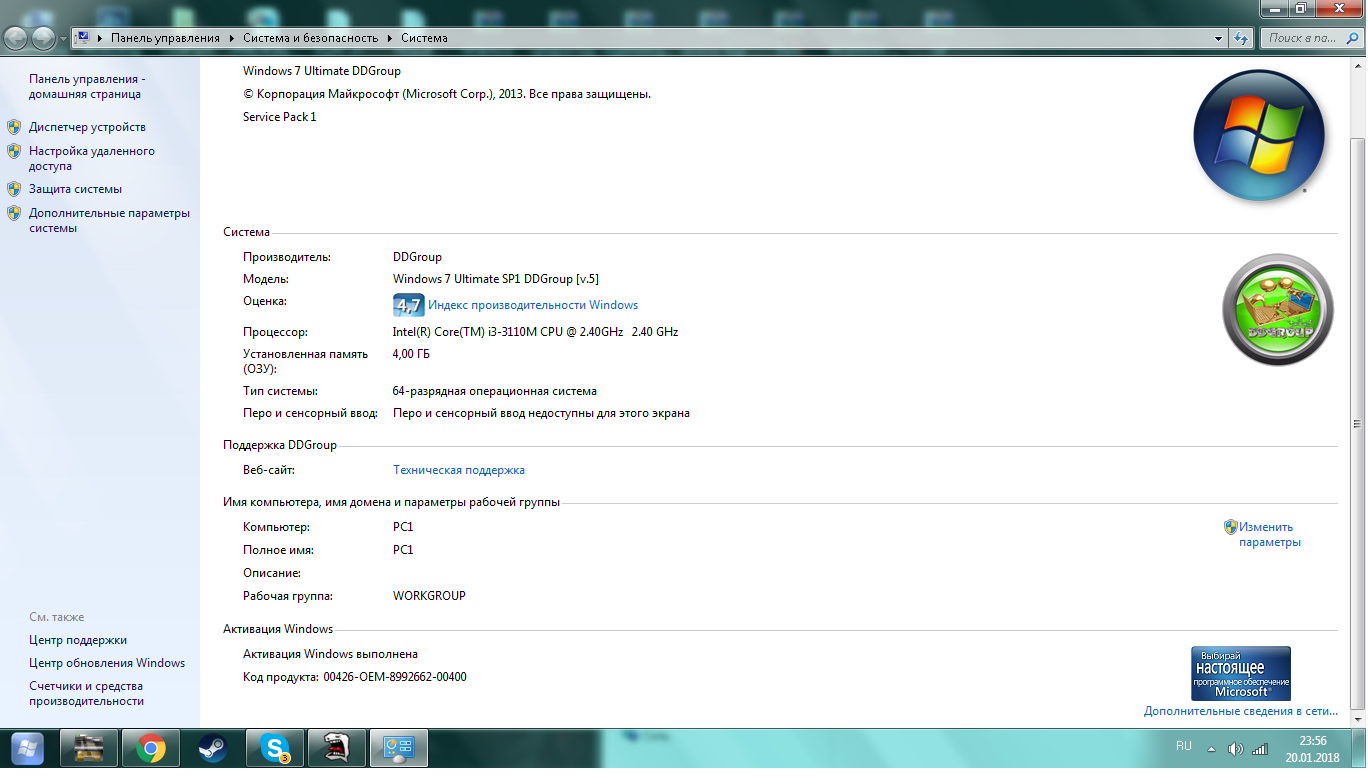Click the "4,00 ГБ" memory value

pyautogui.click(x=411, y=354)
